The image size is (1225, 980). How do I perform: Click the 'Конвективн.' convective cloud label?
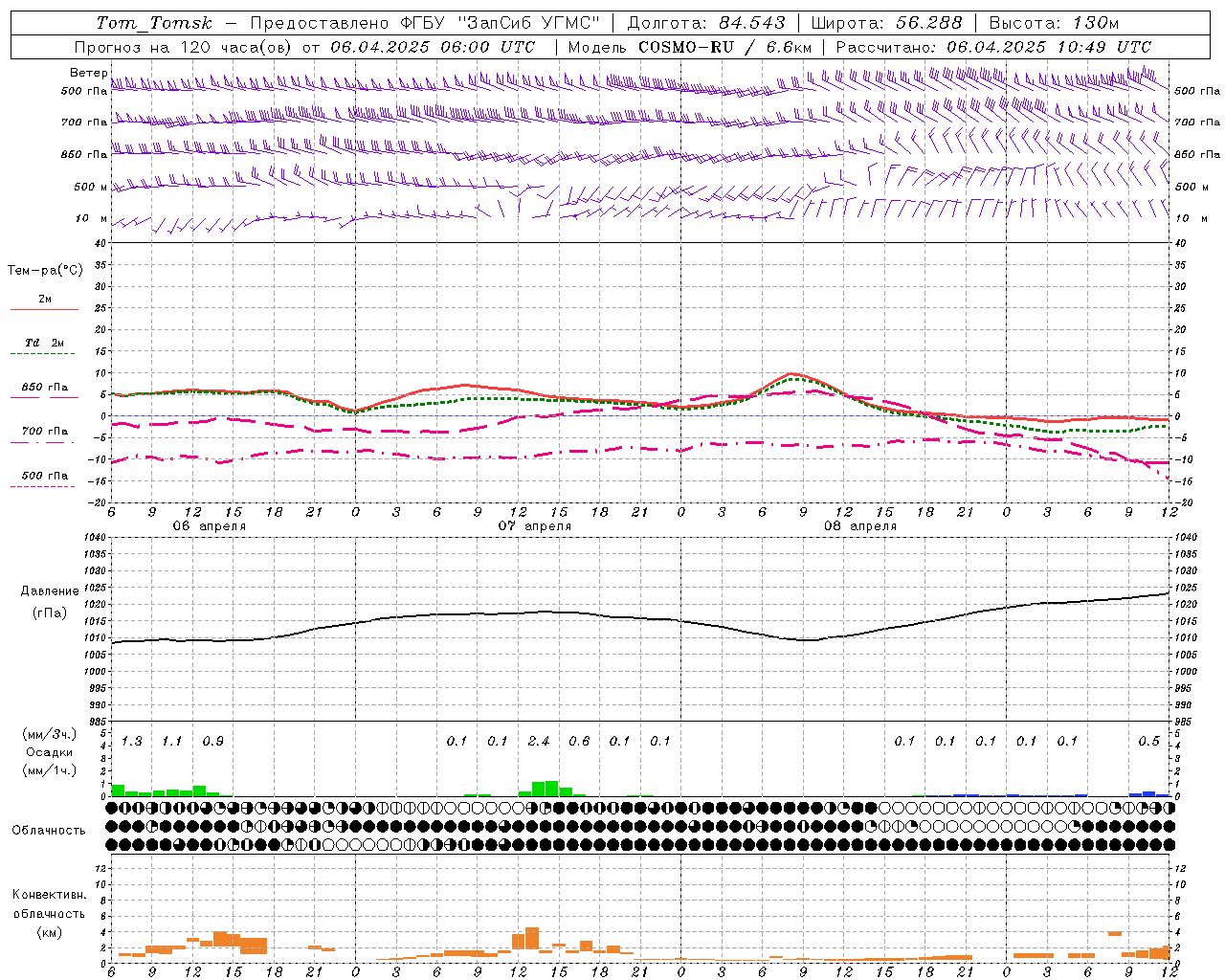(49, 895)
